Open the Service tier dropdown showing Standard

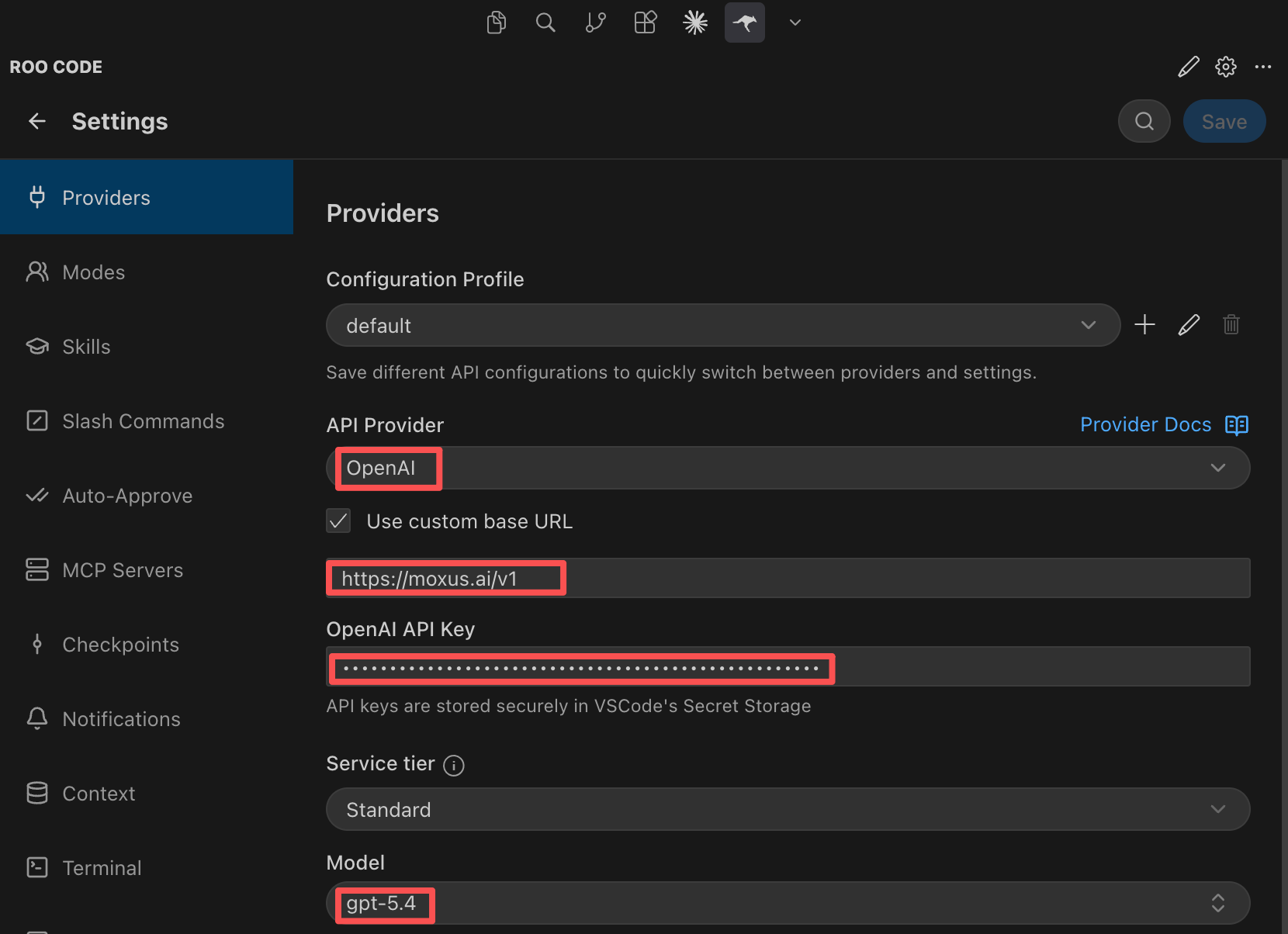point(788,809)
